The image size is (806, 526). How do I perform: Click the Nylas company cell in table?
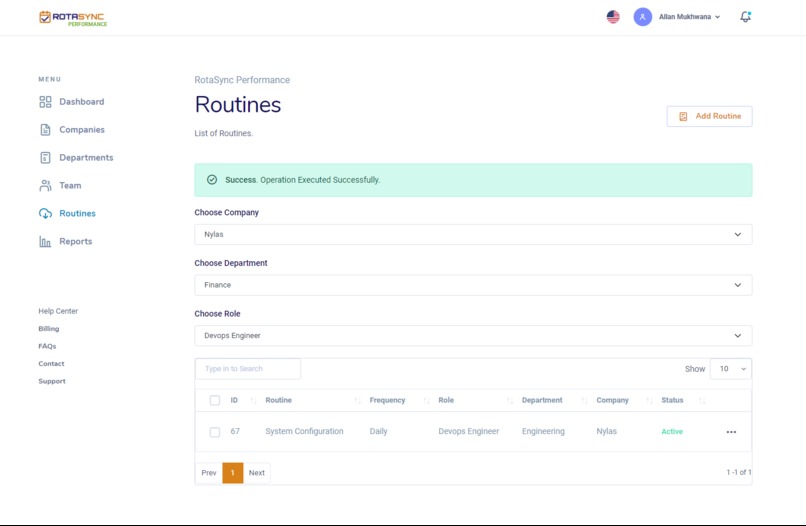click(607, 431)
